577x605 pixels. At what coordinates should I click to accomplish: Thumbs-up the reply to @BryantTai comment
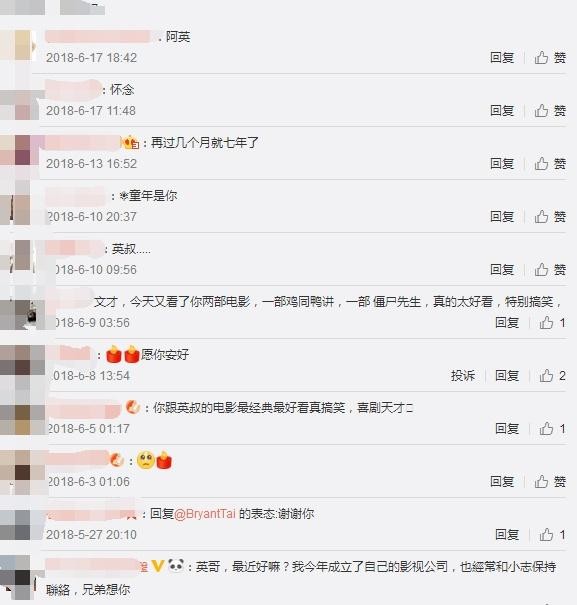click(x=552, y=534)
